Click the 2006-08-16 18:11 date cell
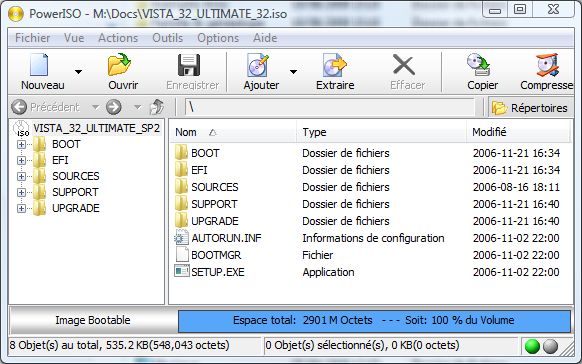Screen dimensions: 582x364 click(x=516, y=187)
